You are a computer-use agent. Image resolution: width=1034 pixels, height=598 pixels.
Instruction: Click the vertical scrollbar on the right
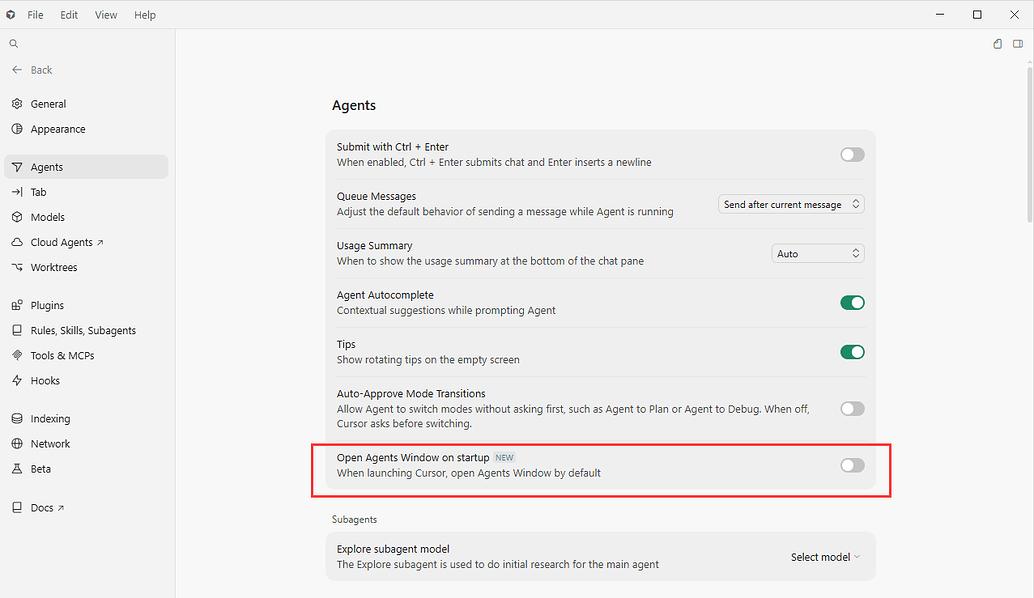tap(1029, 144)
